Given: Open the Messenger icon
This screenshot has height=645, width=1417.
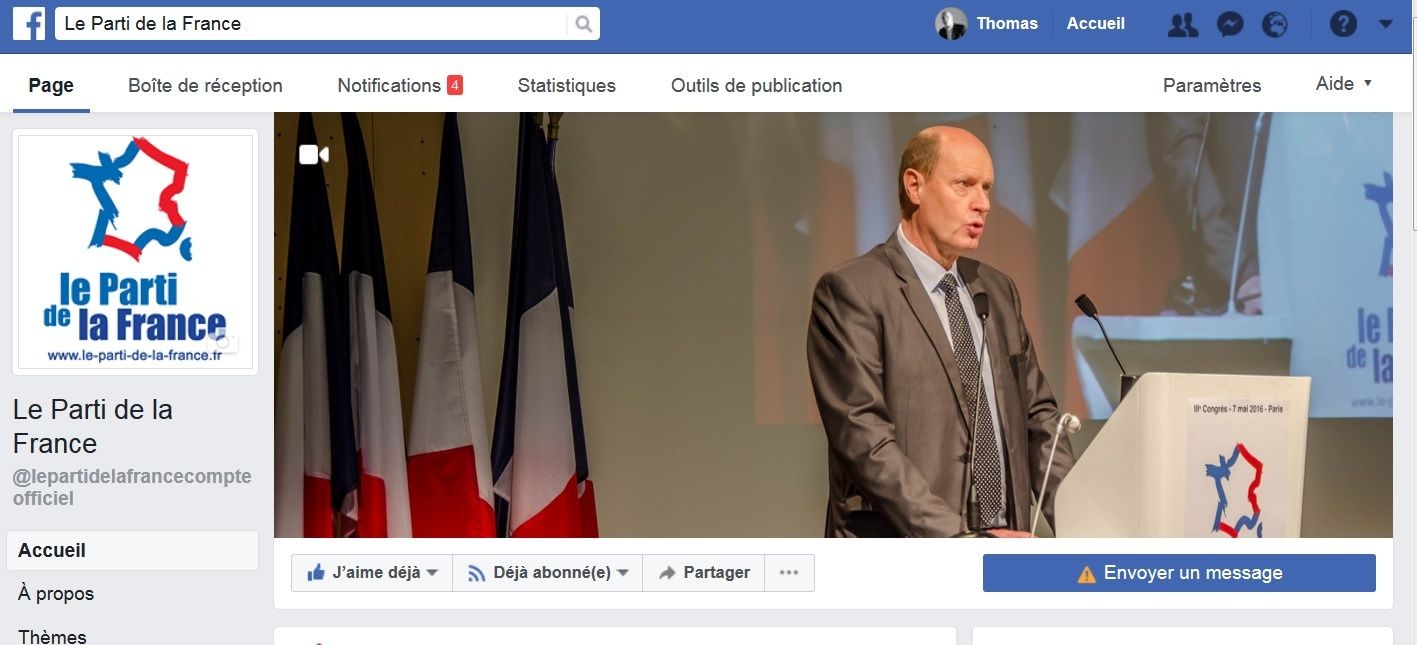Looking at the screenshot, I should (1230, 24).
